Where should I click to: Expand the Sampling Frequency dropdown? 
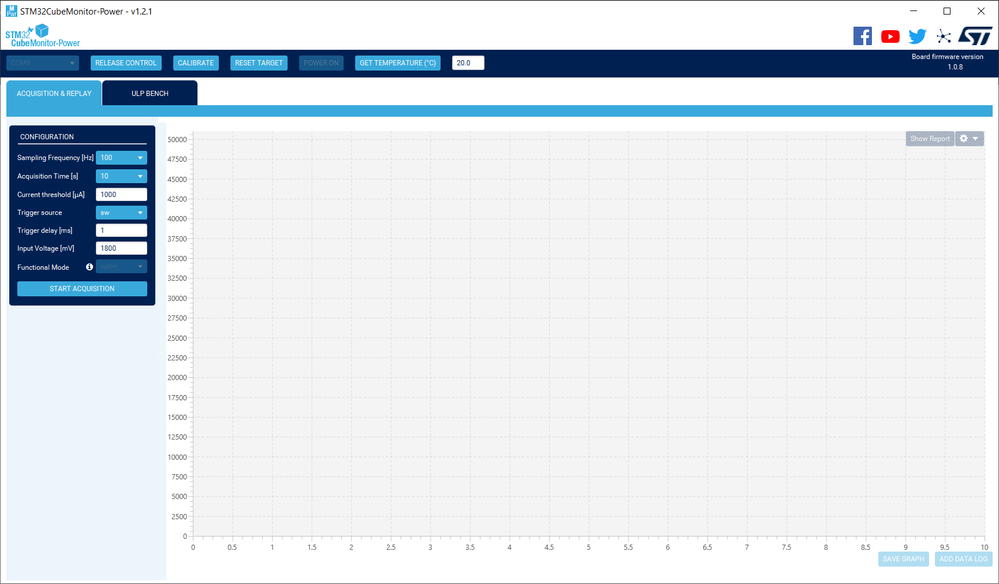click(x=121, y=157)
